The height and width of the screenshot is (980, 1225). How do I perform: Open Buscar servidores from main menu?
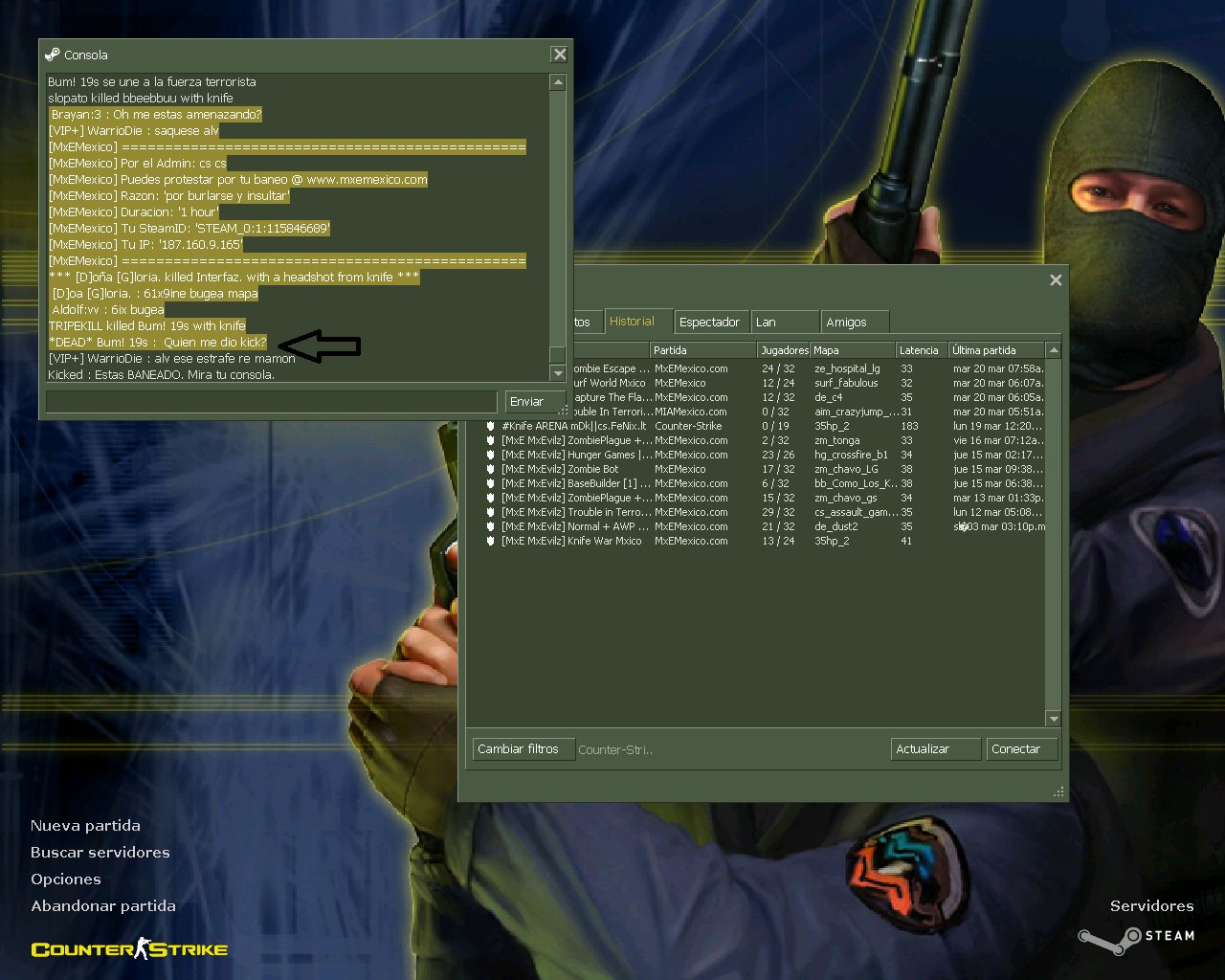(x=100, y=852)
